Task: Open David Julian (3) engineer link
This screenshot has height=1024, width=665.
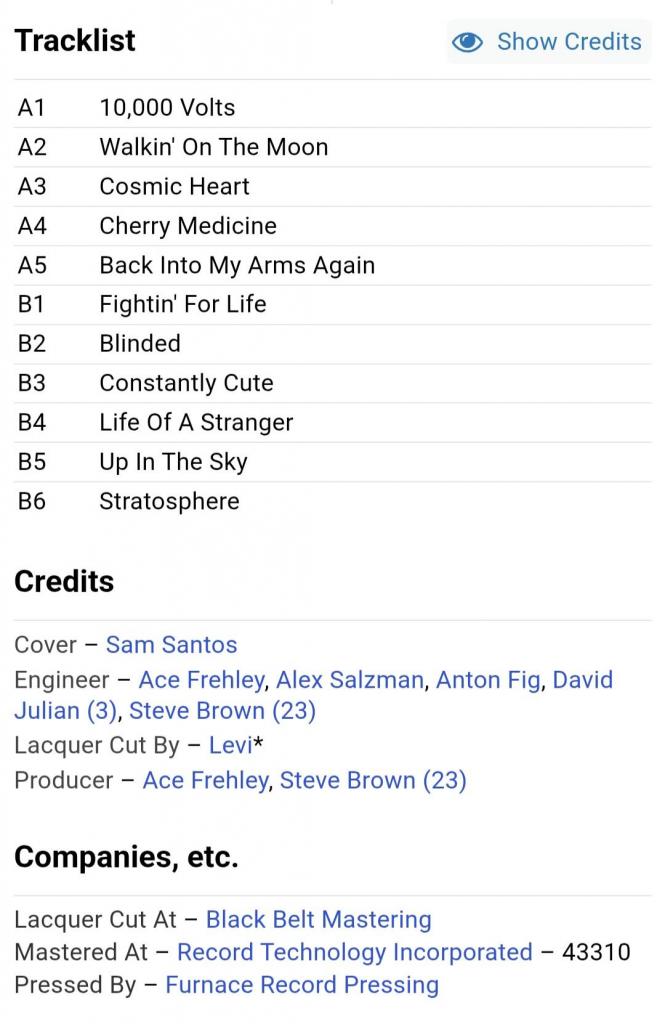Action: click(x=64, y=711)
